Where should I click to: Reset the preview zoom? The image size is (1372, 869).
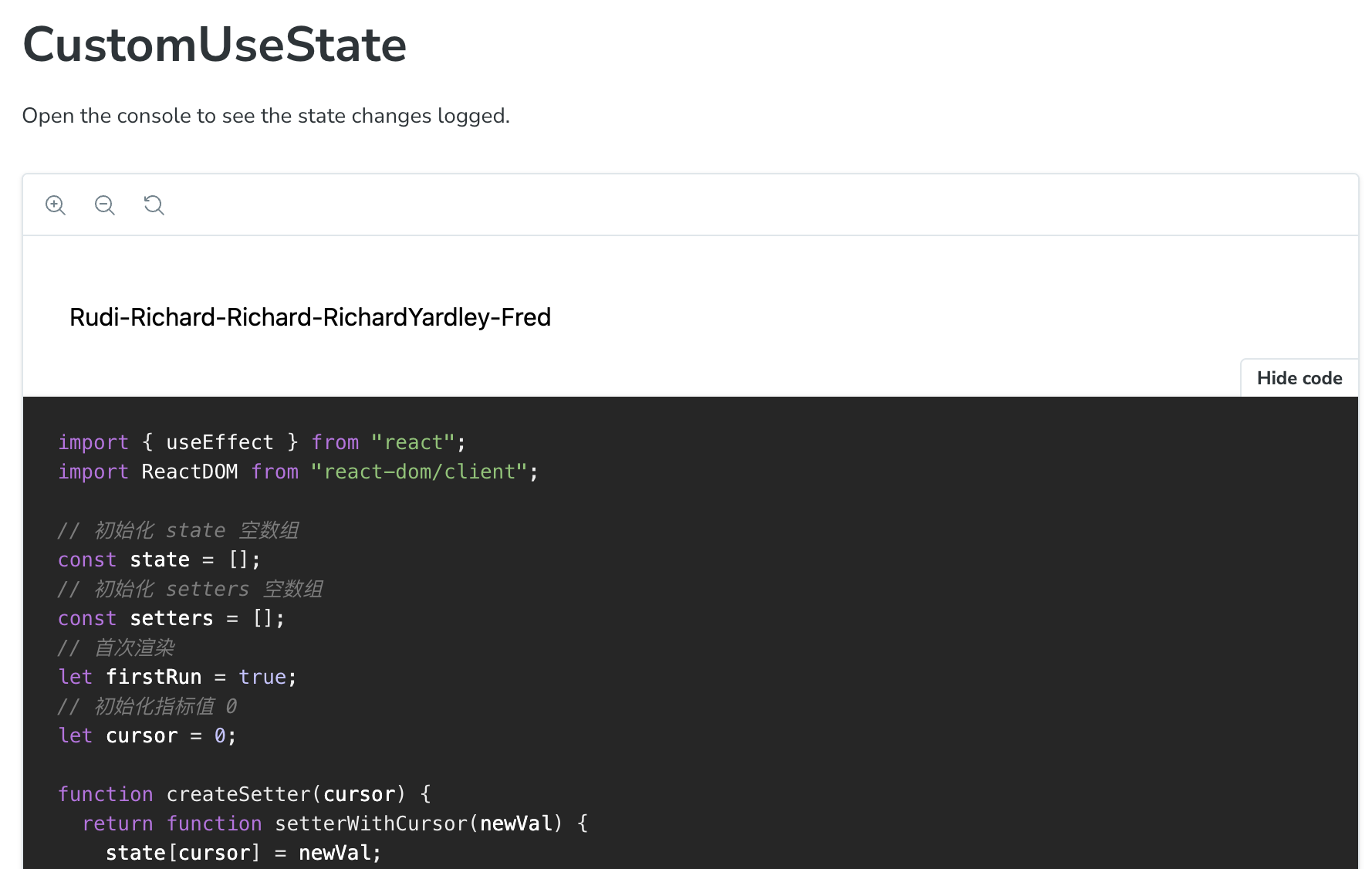[154, 205]
